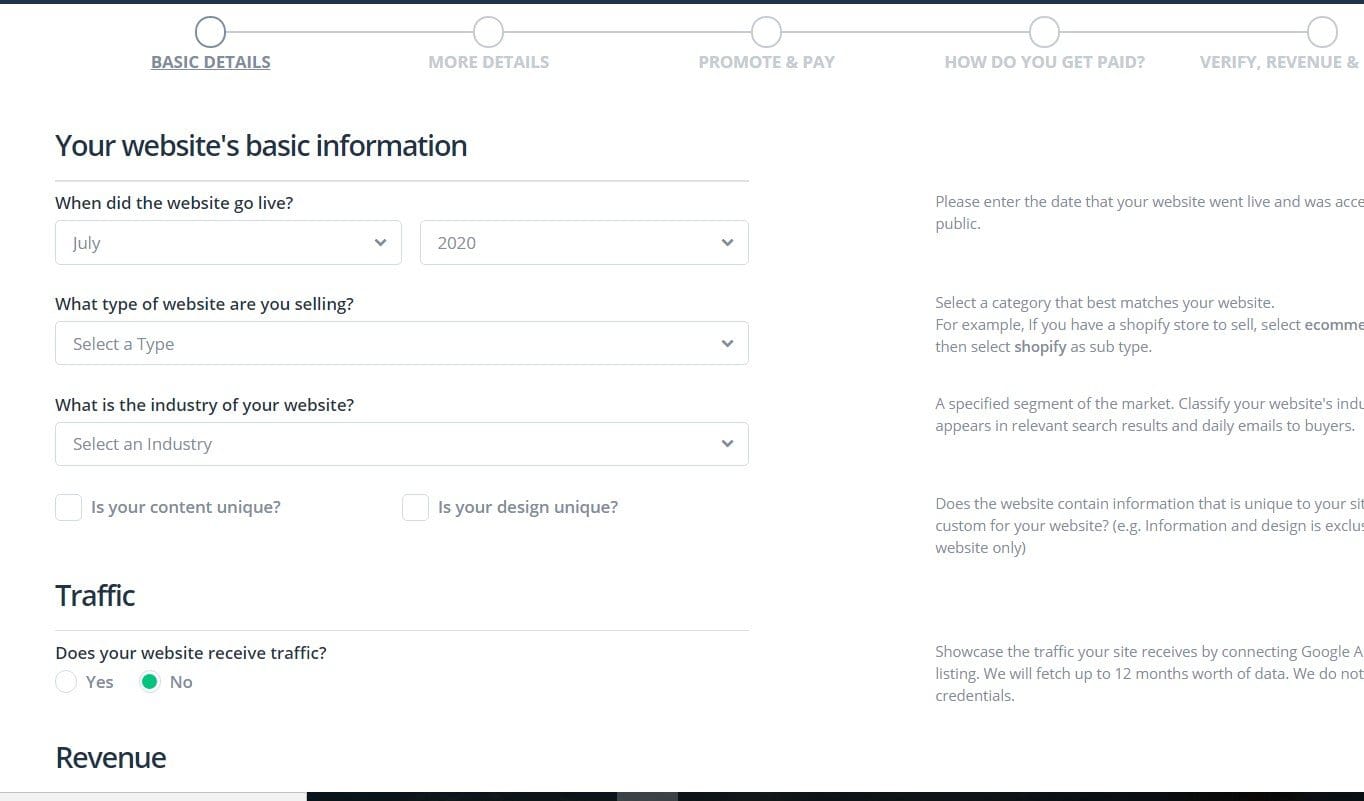Viewport: 1364px width, 801px height.
Task: Click chevron arrow in the July month field
Action: click(x=380, y=243)
